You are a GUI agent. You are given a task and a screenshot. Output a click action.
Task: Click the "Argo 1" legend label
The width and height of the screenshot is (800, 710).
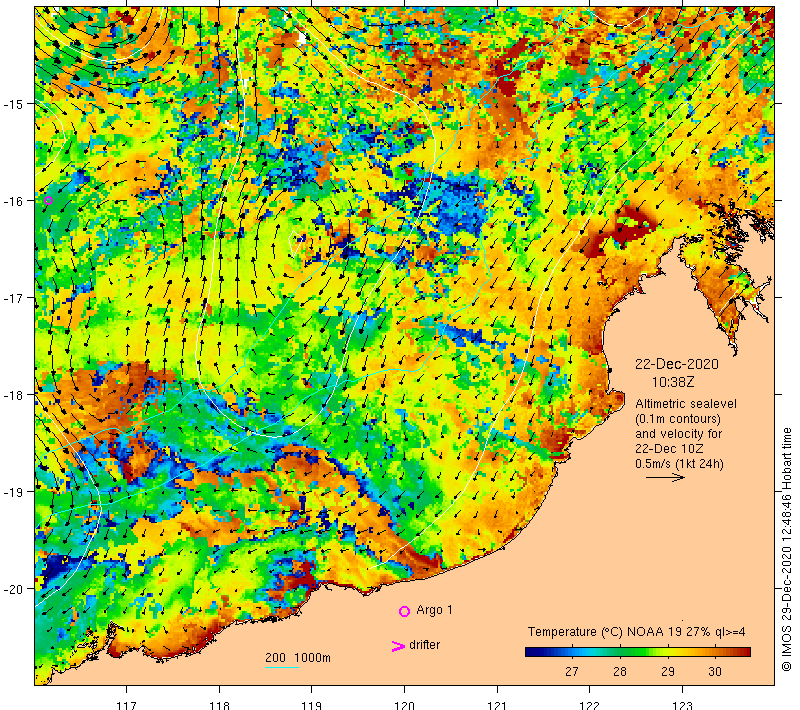click(434, 610)
